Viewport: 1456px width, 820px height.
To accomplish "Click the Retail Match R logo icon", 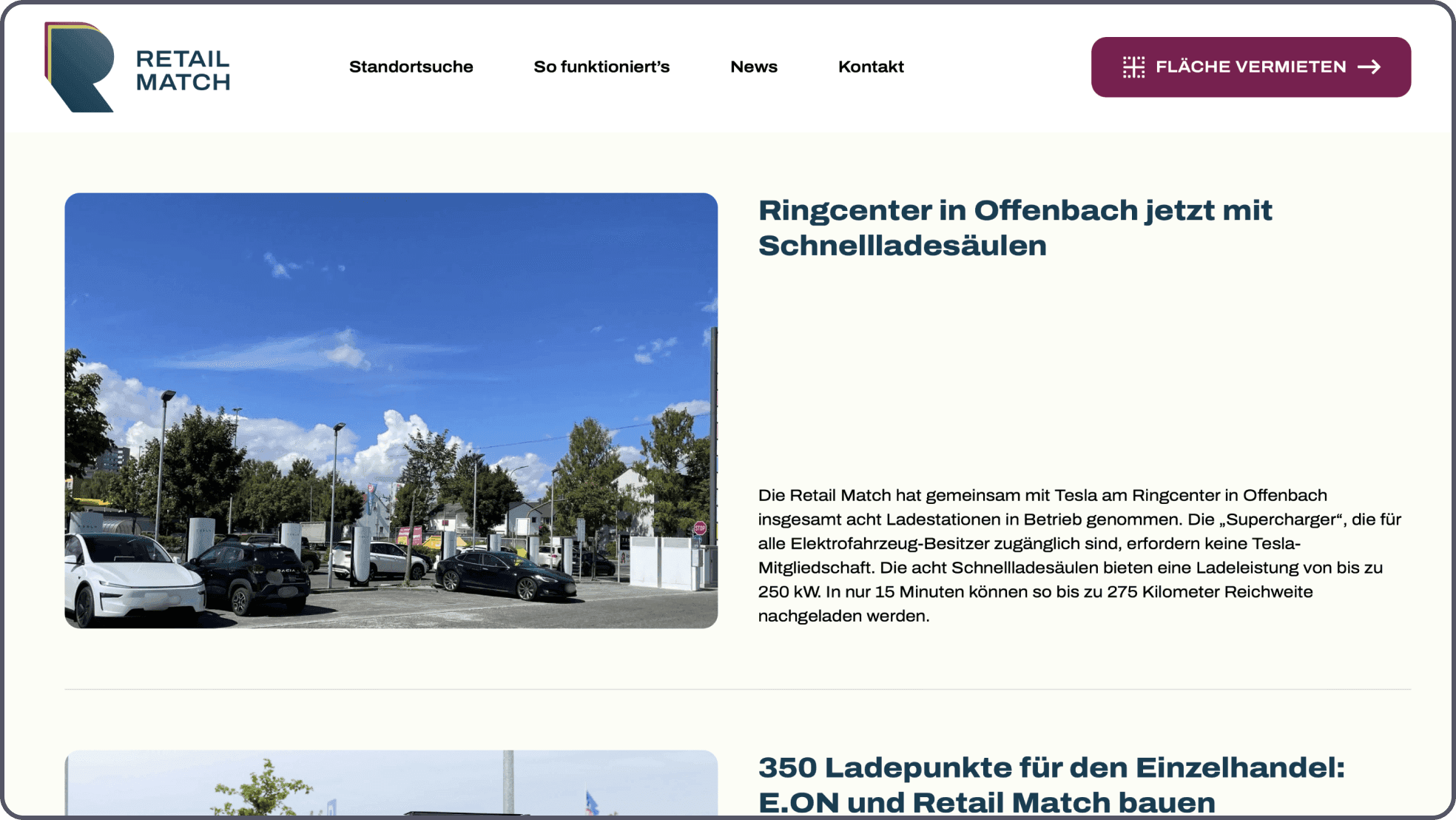I will [79, 67].
